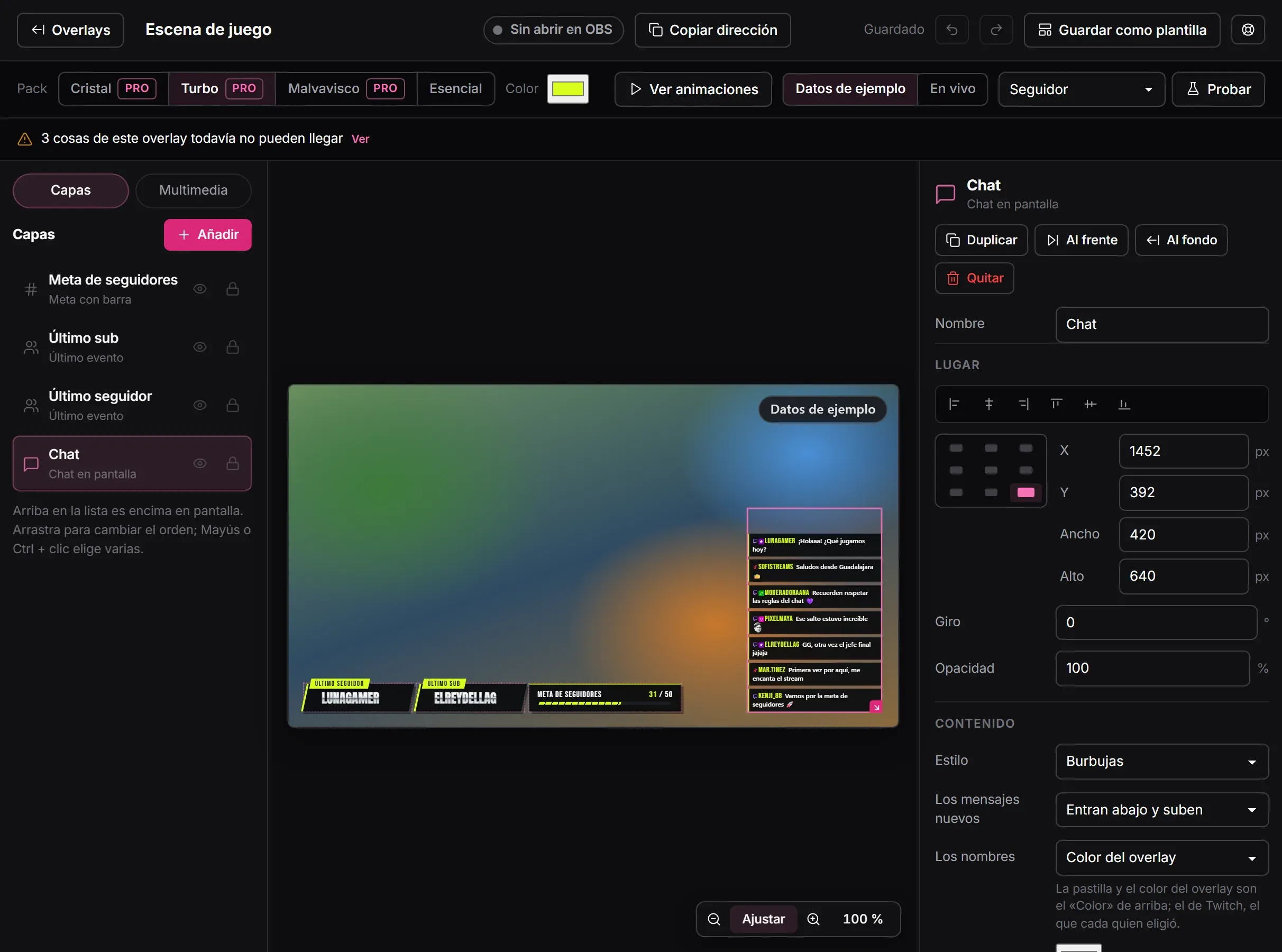Click Guardar como plantilla button
1282x952 pixels.
(x=1122, y=30)
